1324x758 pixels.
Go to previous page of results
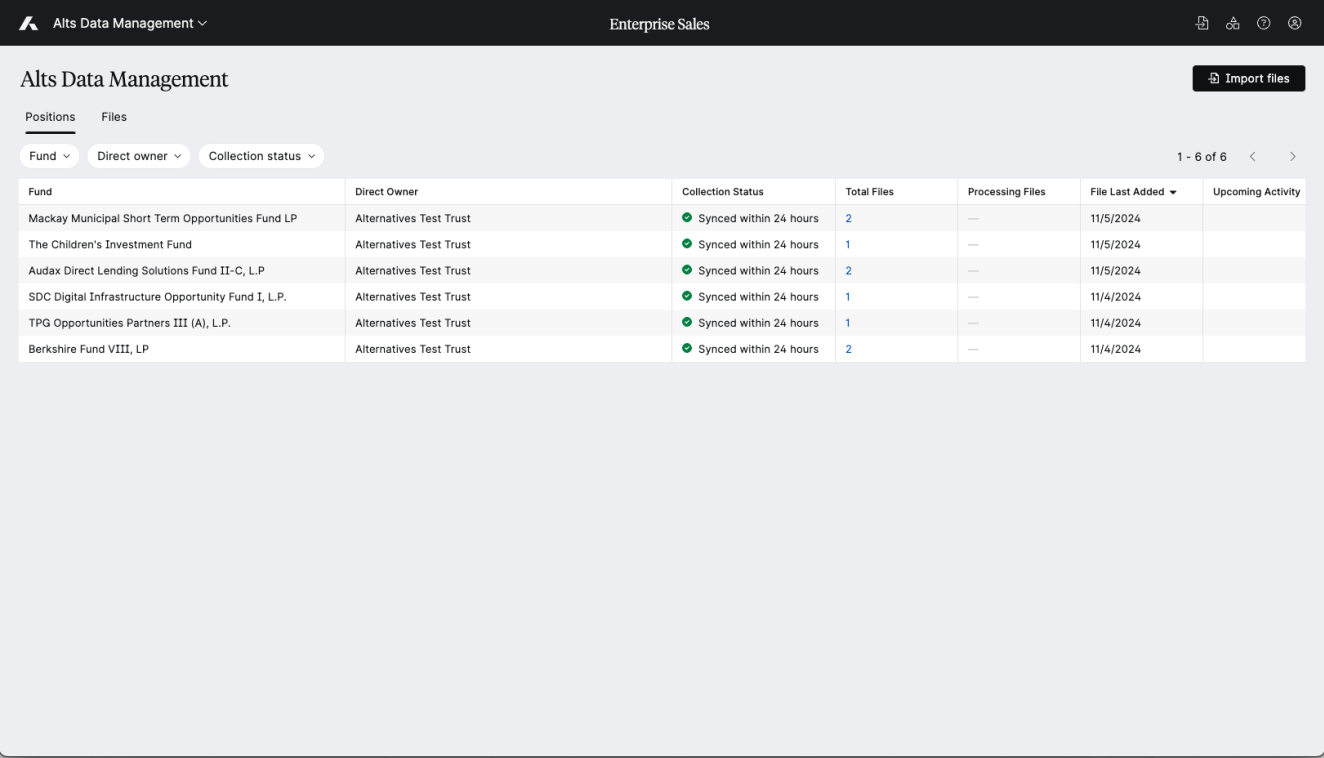pos(1252,157)
